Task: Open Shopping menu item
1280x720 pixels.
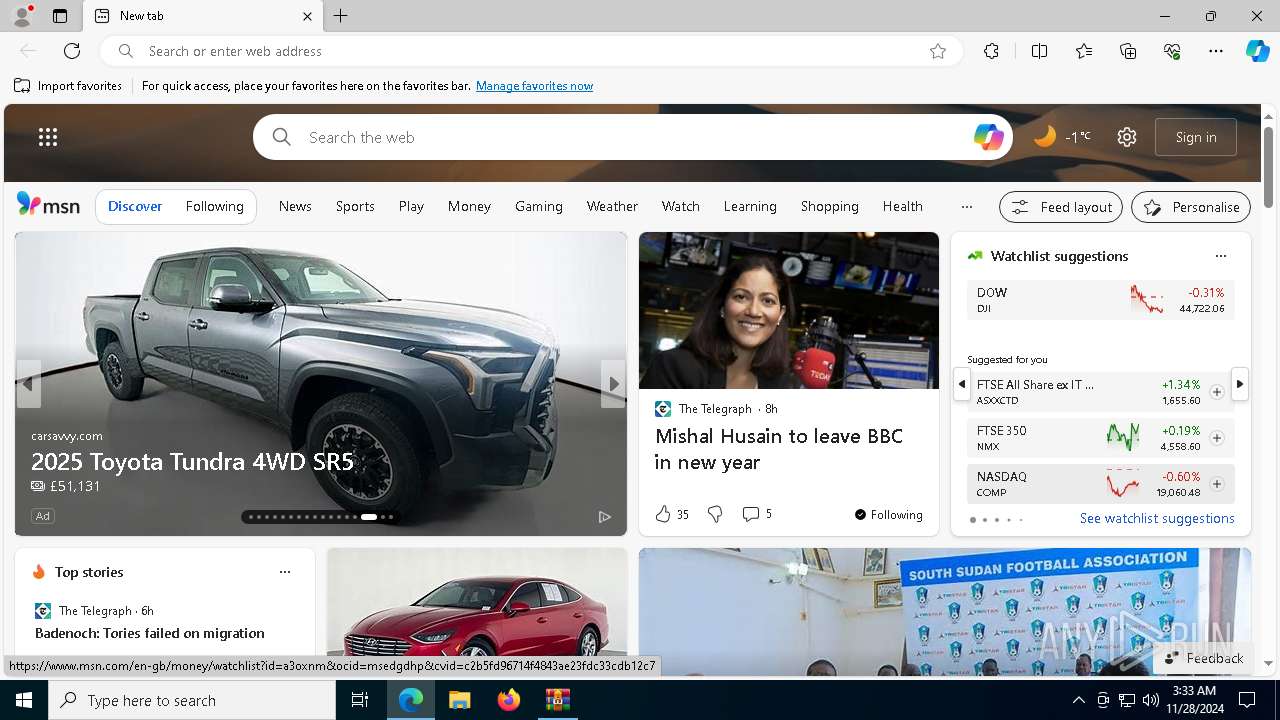Action: tap(829, 206)
